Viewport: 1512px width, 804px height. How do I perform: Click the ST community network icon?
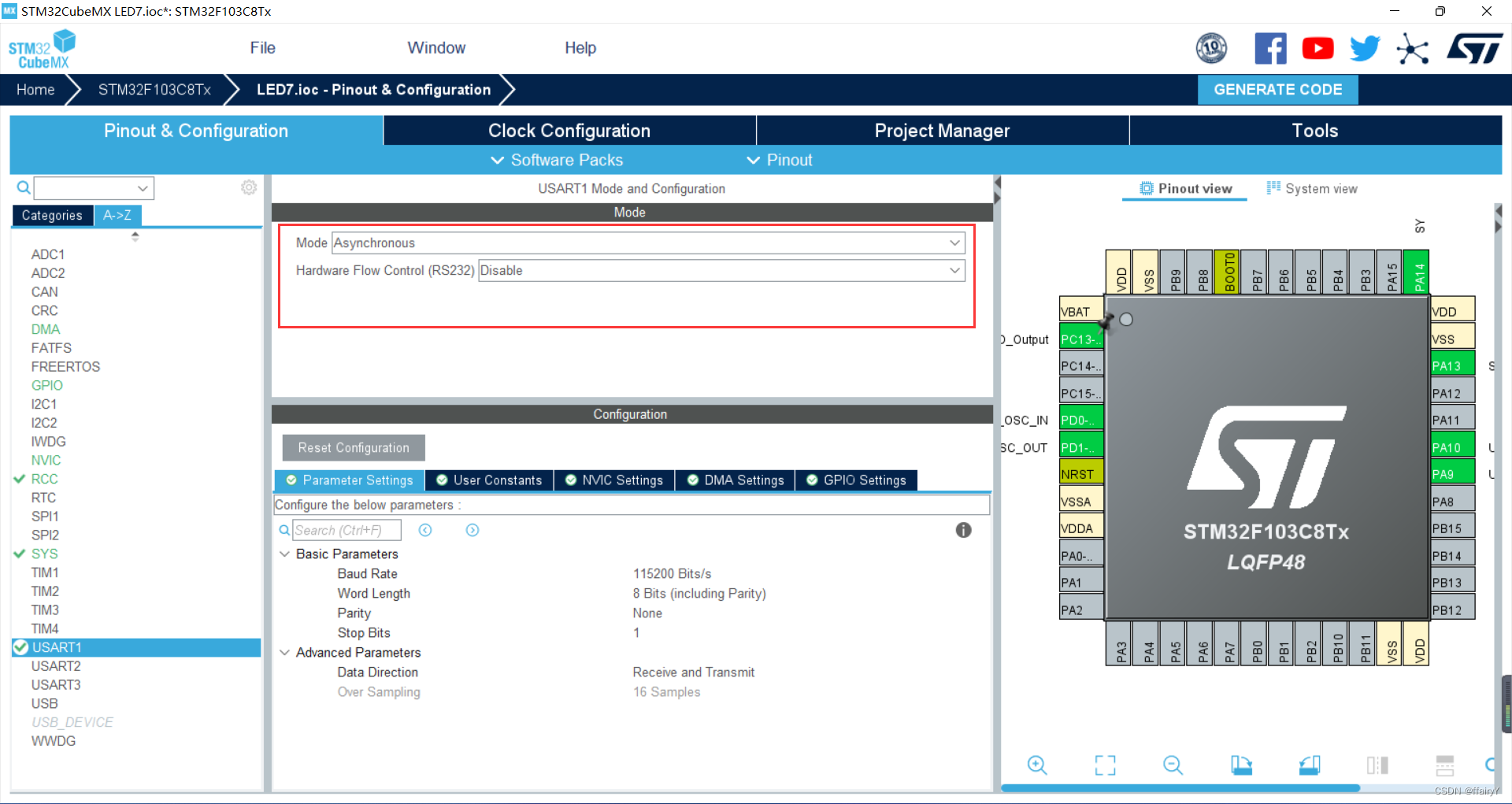coord(1412,49)
